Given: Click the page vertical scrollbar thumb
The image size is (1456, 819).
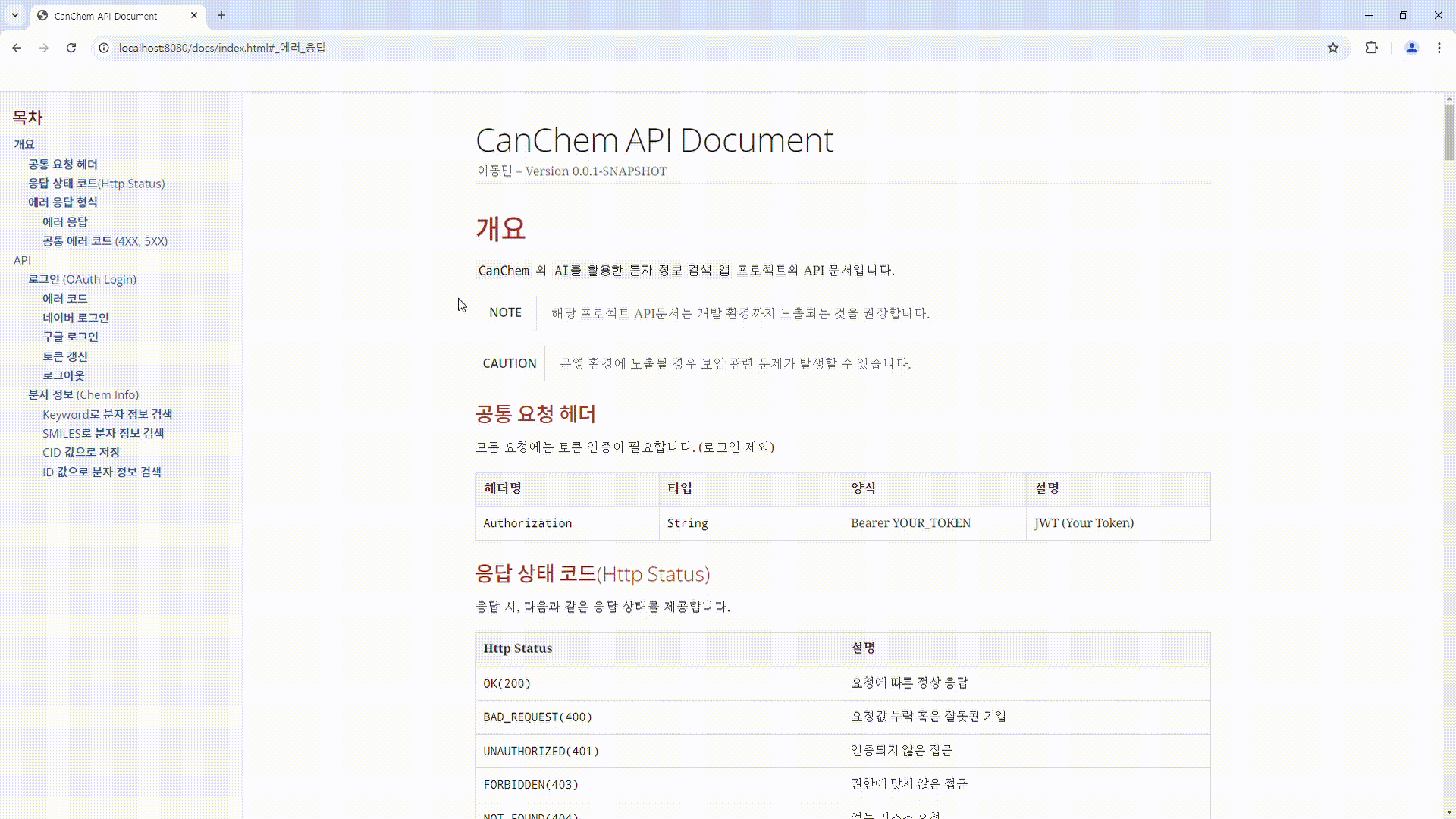Looking at the screenshot, I should (x=1449, y=133).
